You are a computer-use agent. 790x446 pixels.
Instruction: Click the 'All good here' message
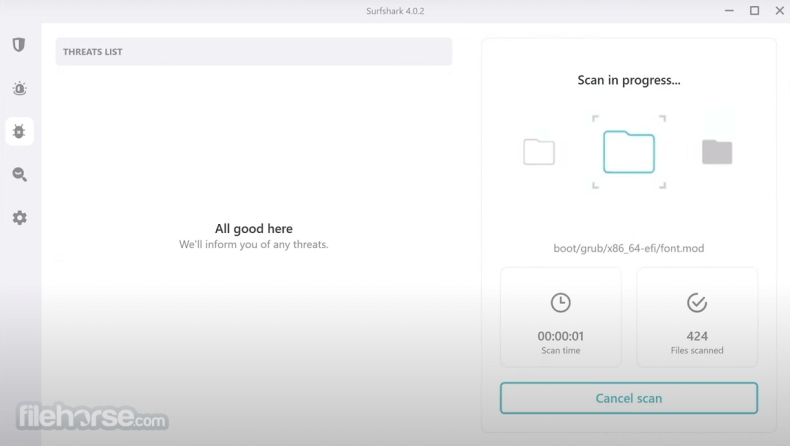(254, 229)
